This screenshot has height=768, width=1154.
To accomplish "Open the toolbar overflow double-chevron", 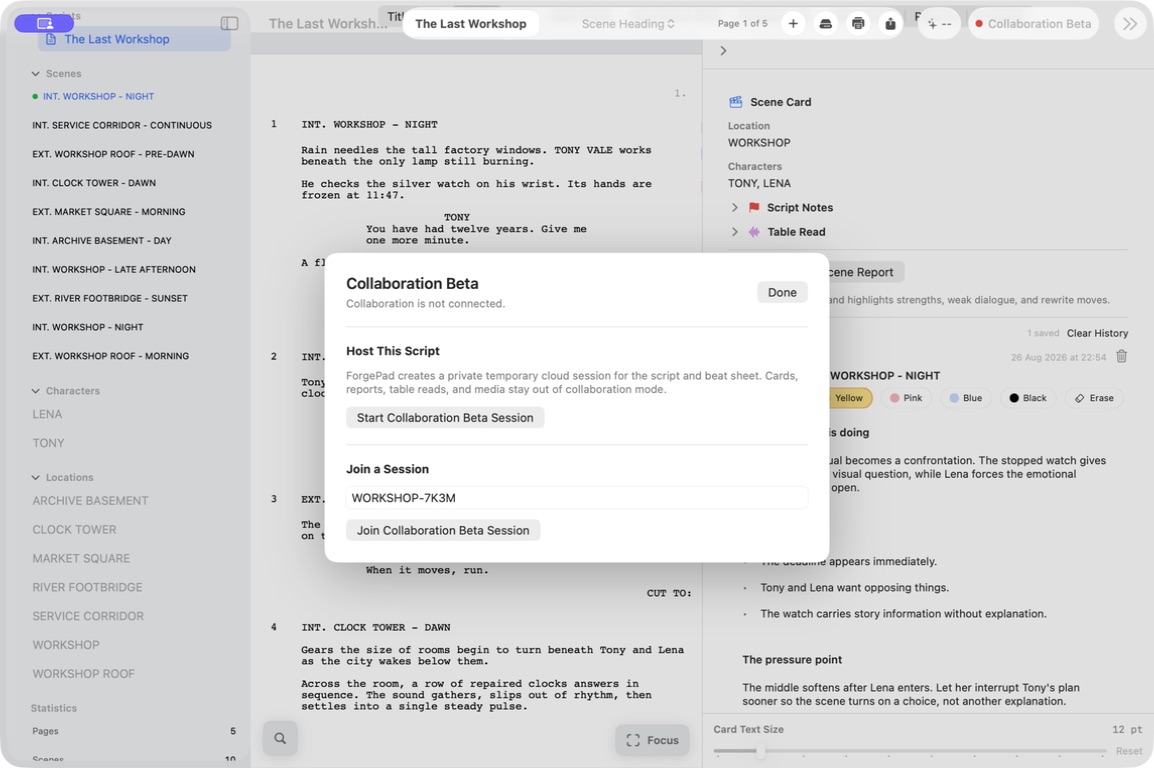I will click(1129, 24).
